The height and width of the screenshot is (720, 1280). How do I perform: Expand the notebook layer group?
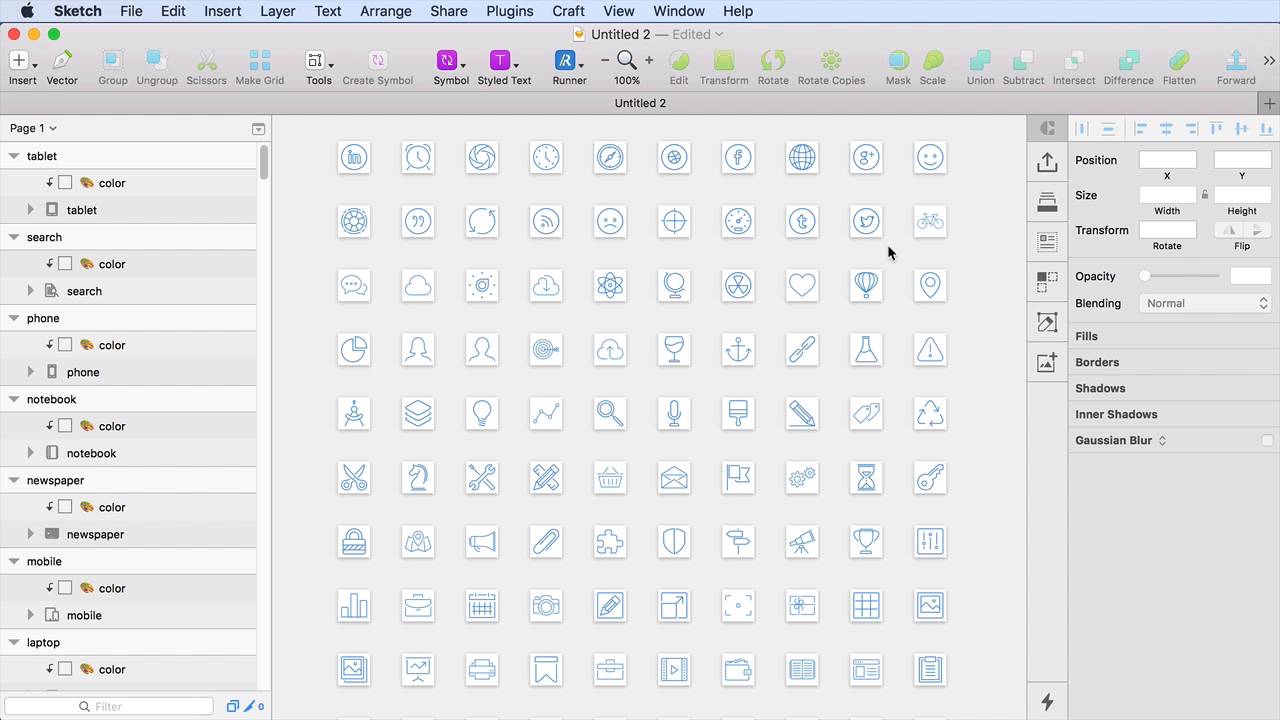[30, 453]
